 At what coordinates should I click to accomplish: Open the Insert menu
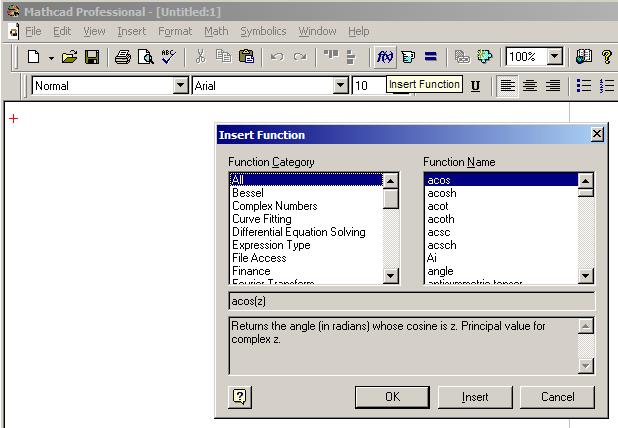pos(132,32)
